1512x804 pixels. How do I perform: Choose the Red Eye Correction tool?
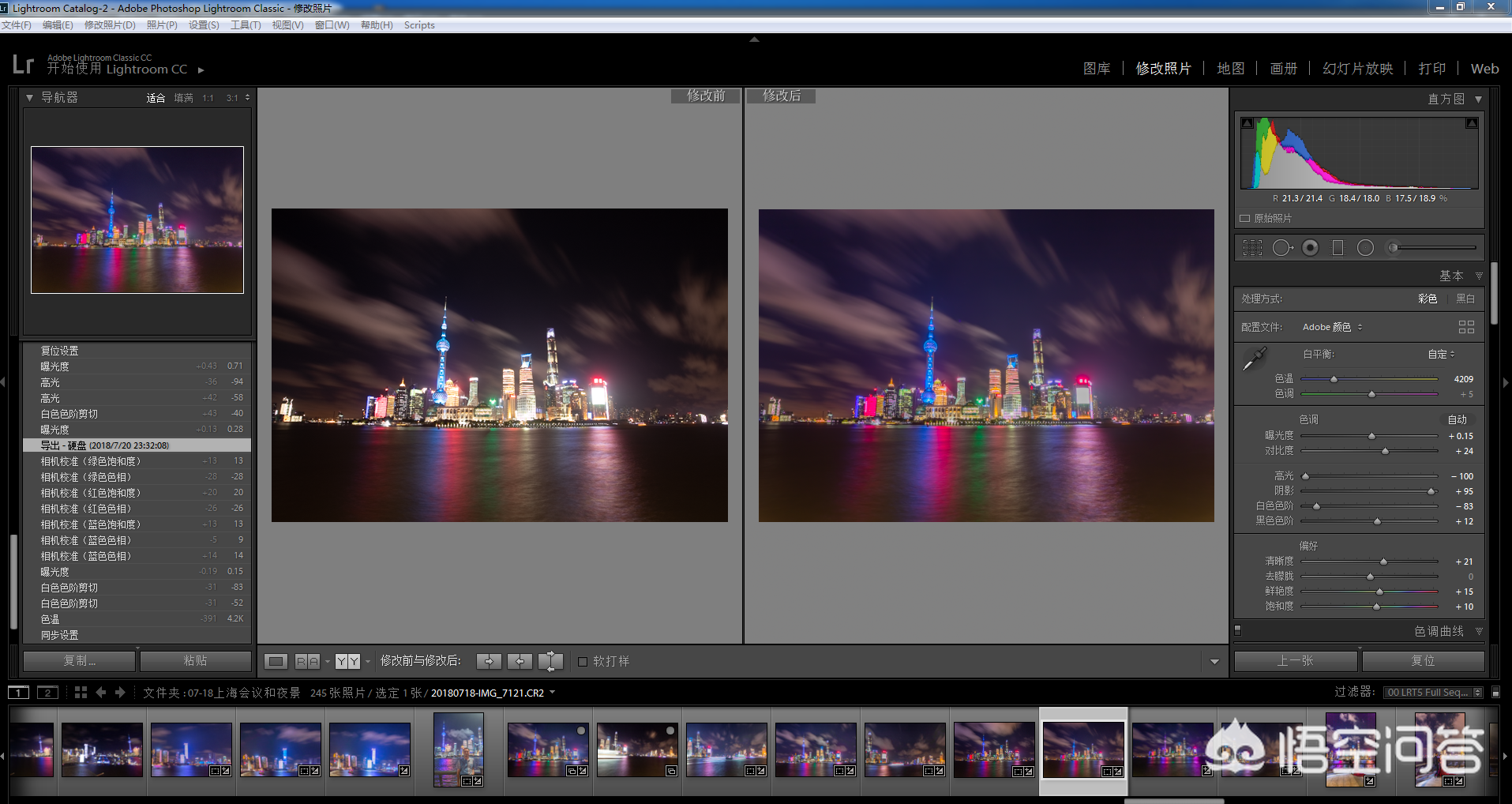(x=1310, y=248)
